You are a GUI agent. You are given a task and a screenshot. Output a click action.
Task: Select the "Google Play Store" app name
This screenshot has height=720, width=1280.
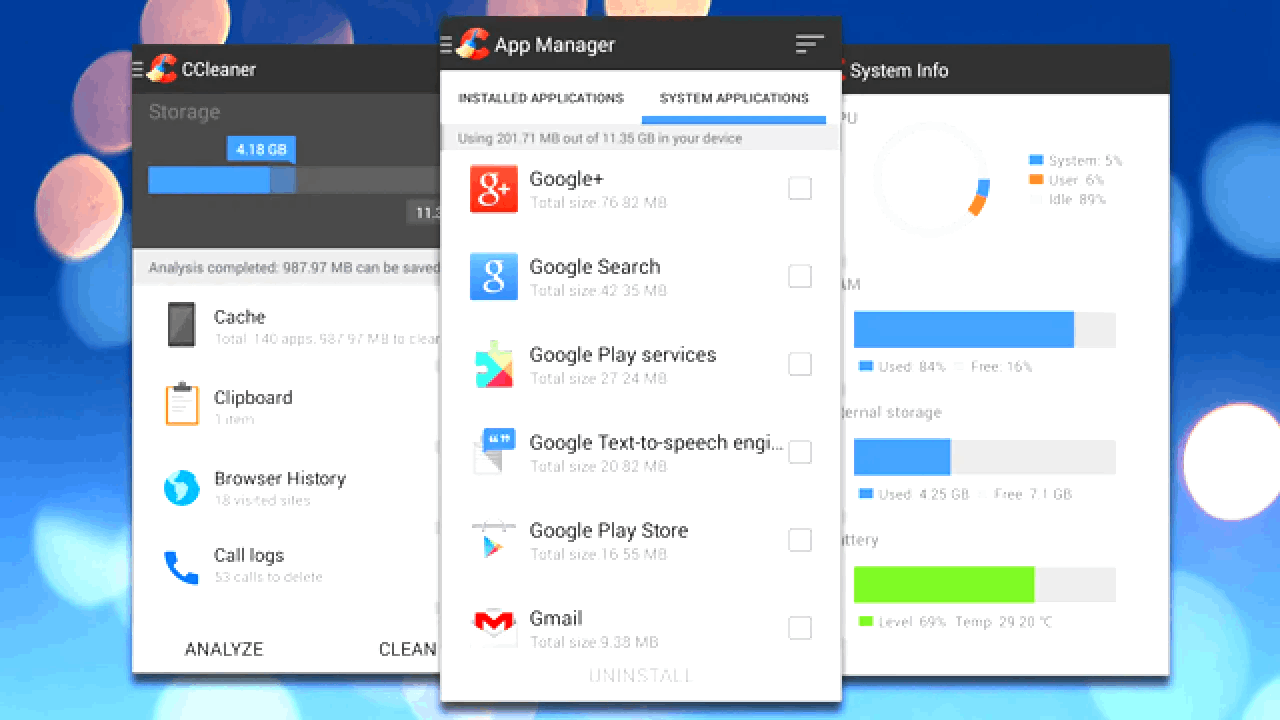(609, 531)
